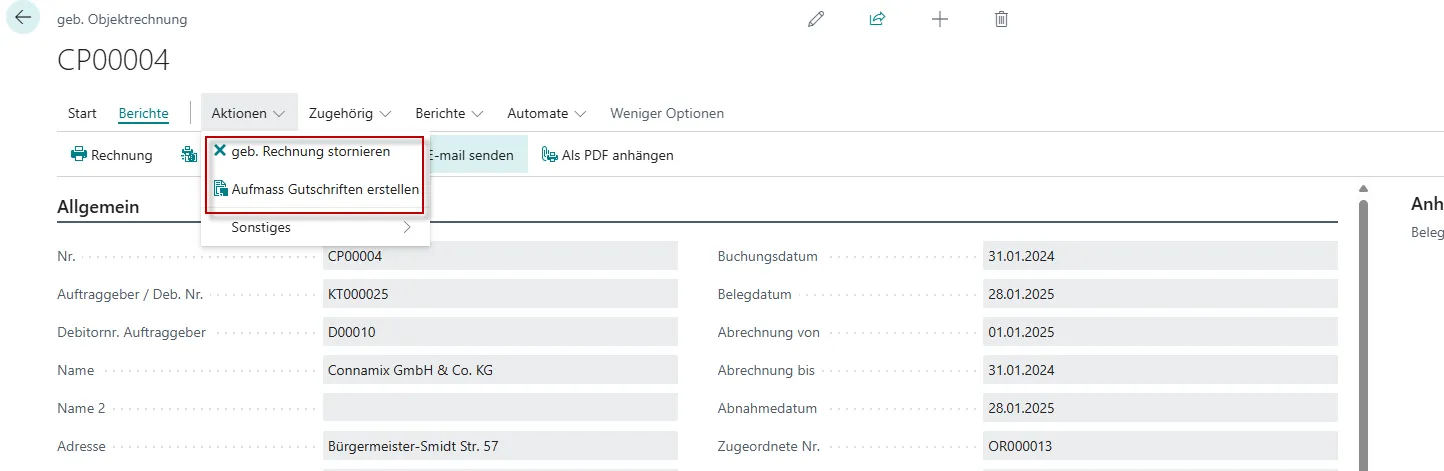Click the vertical scrollbar

point(1361,335)
